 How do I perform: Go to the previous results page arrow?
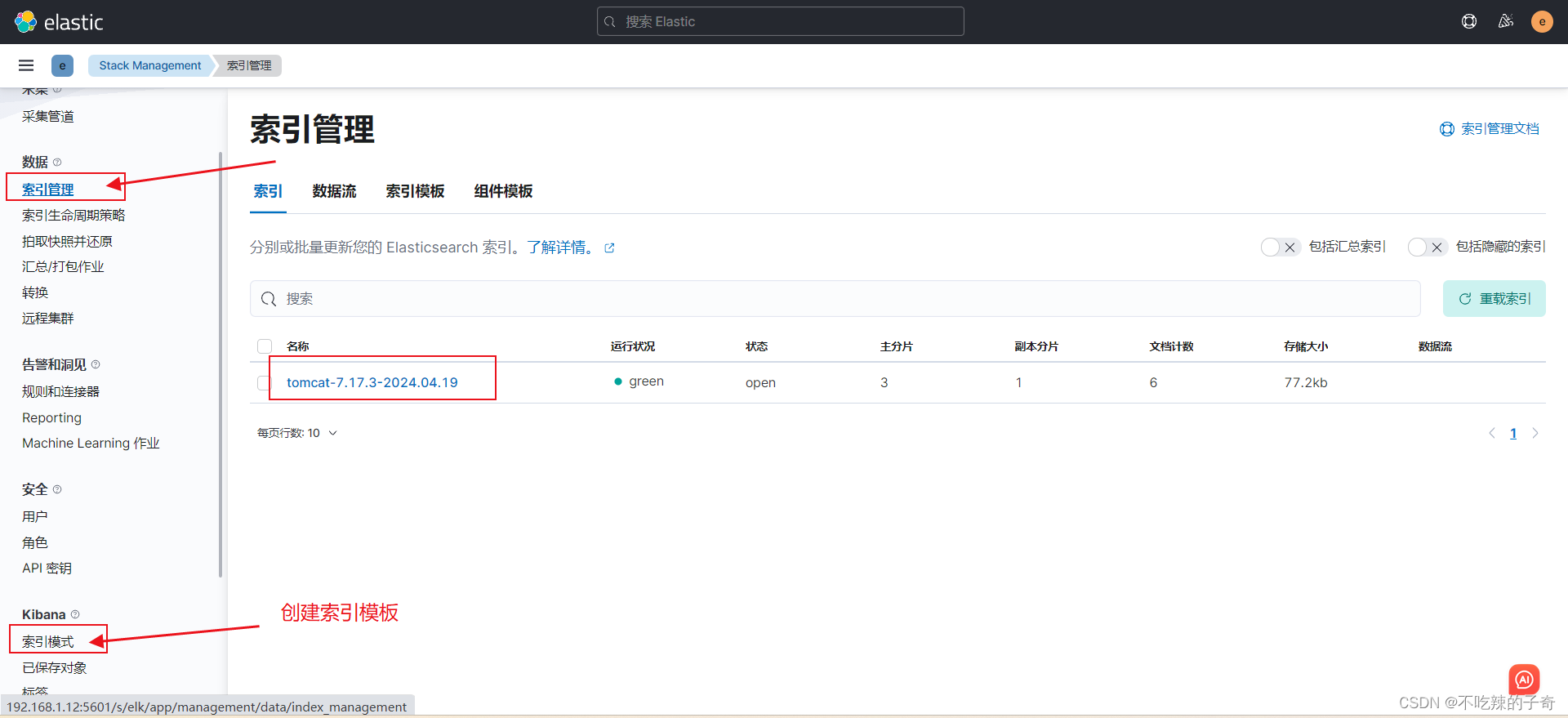click(x=1492, y=433)
